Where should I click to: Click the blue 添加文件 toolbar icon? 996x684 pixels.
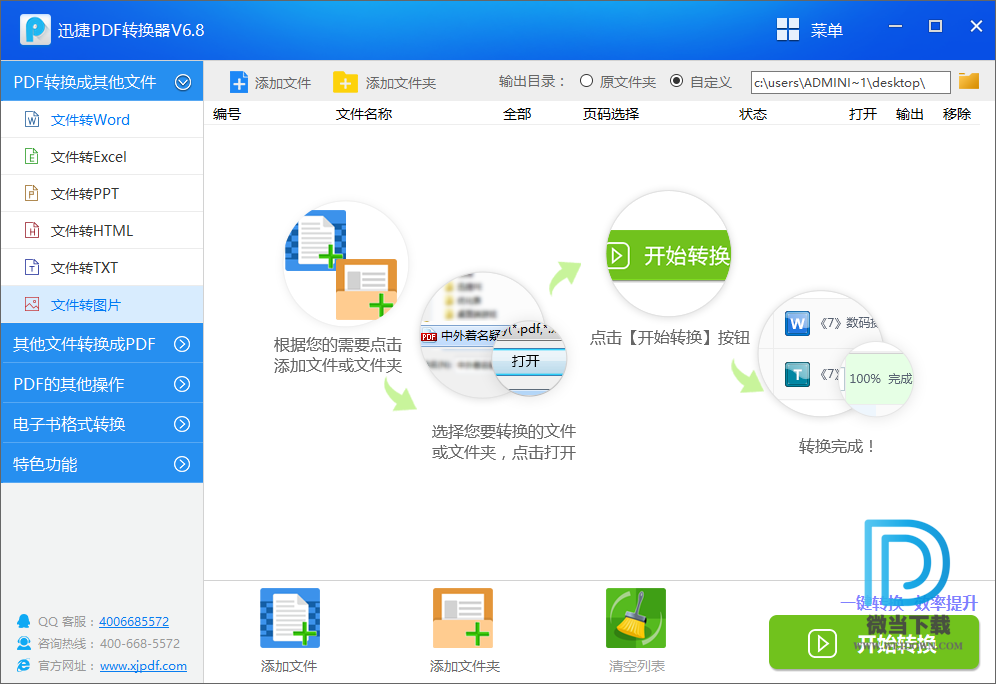239,83
